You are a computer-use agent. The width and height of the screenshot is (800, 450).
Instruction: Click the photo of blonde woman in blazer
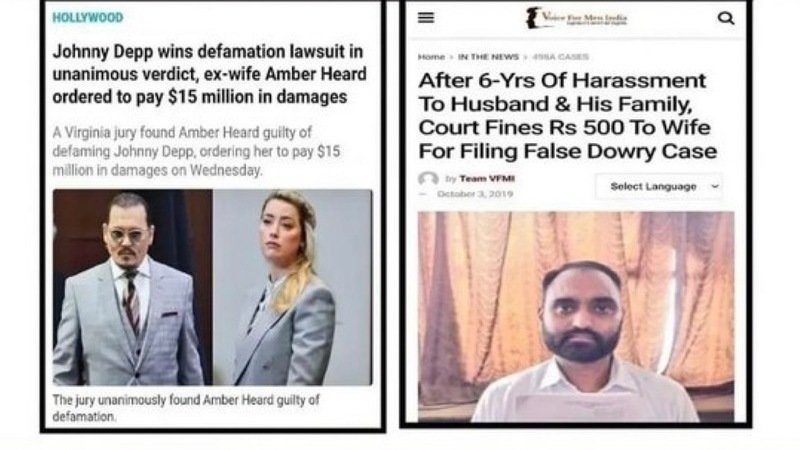click(x=292, y=287)
